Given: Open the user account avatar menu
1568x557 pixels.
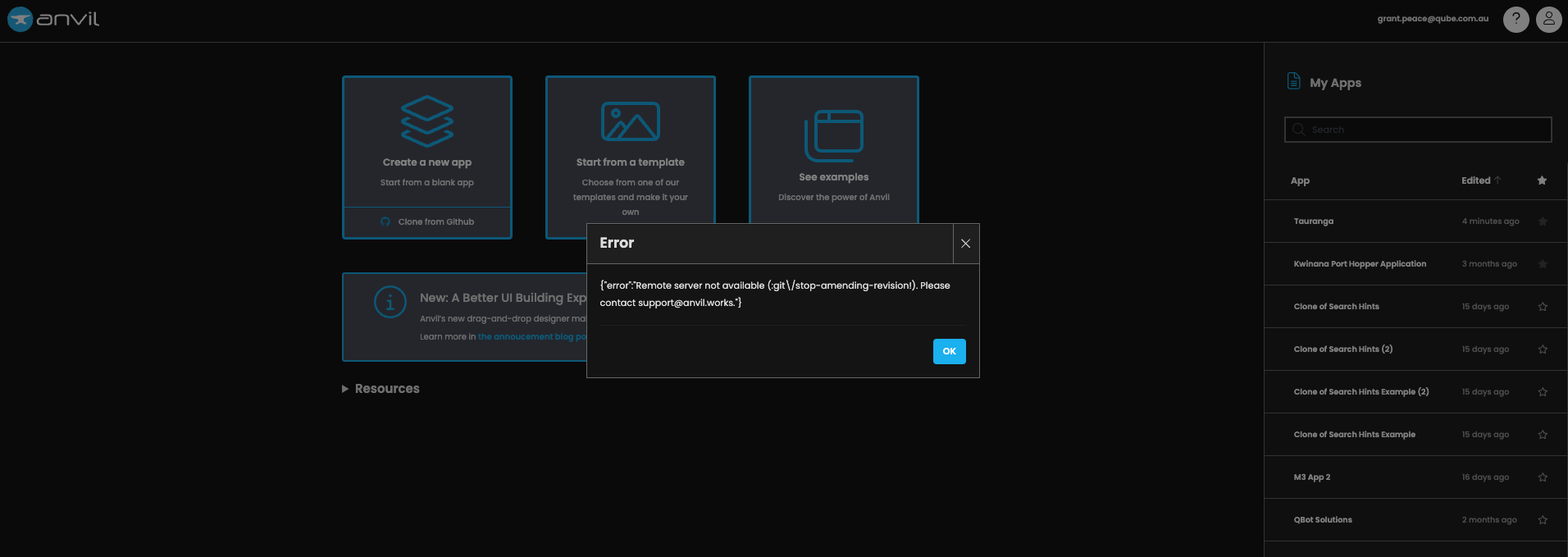Looking at the screenshot, I should click(x=1548, y=19).
